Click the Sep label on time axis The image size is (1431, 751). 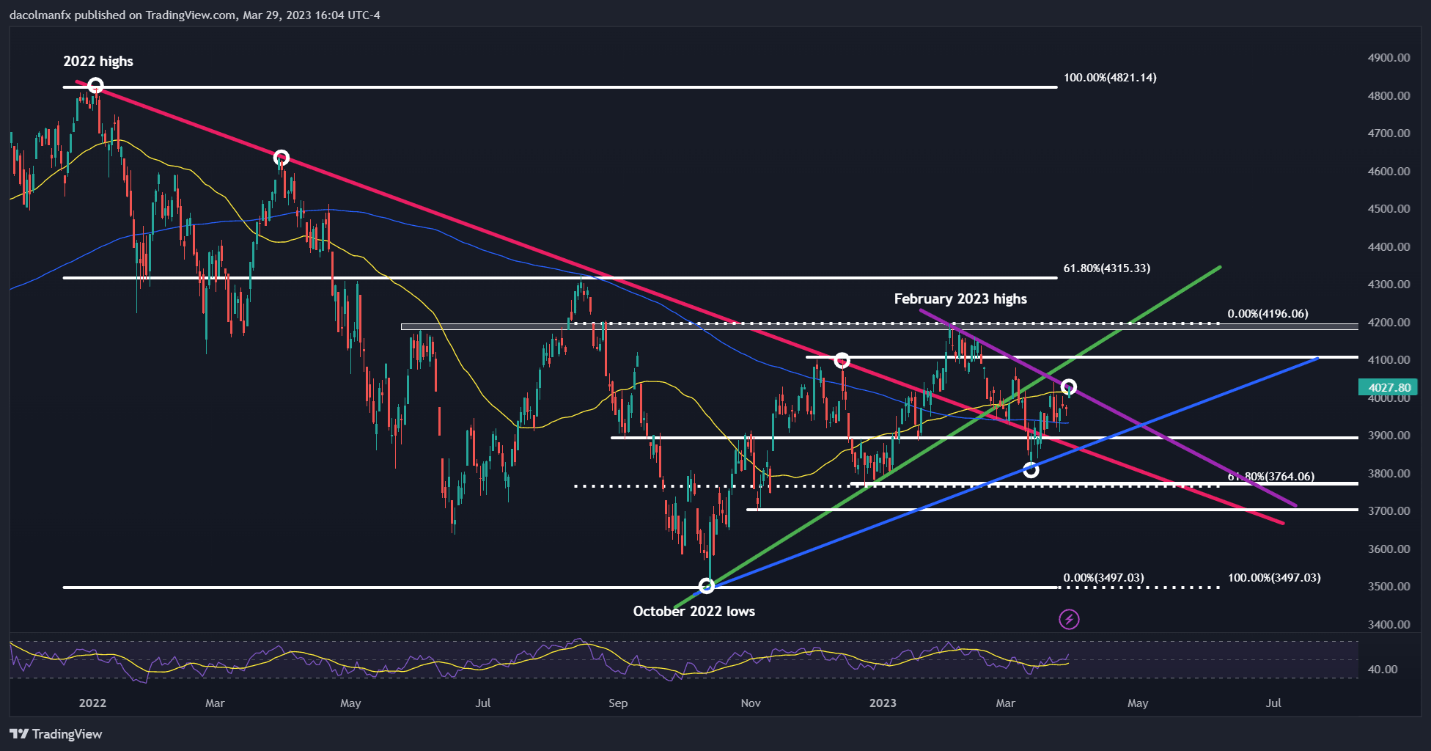point(617,704)
